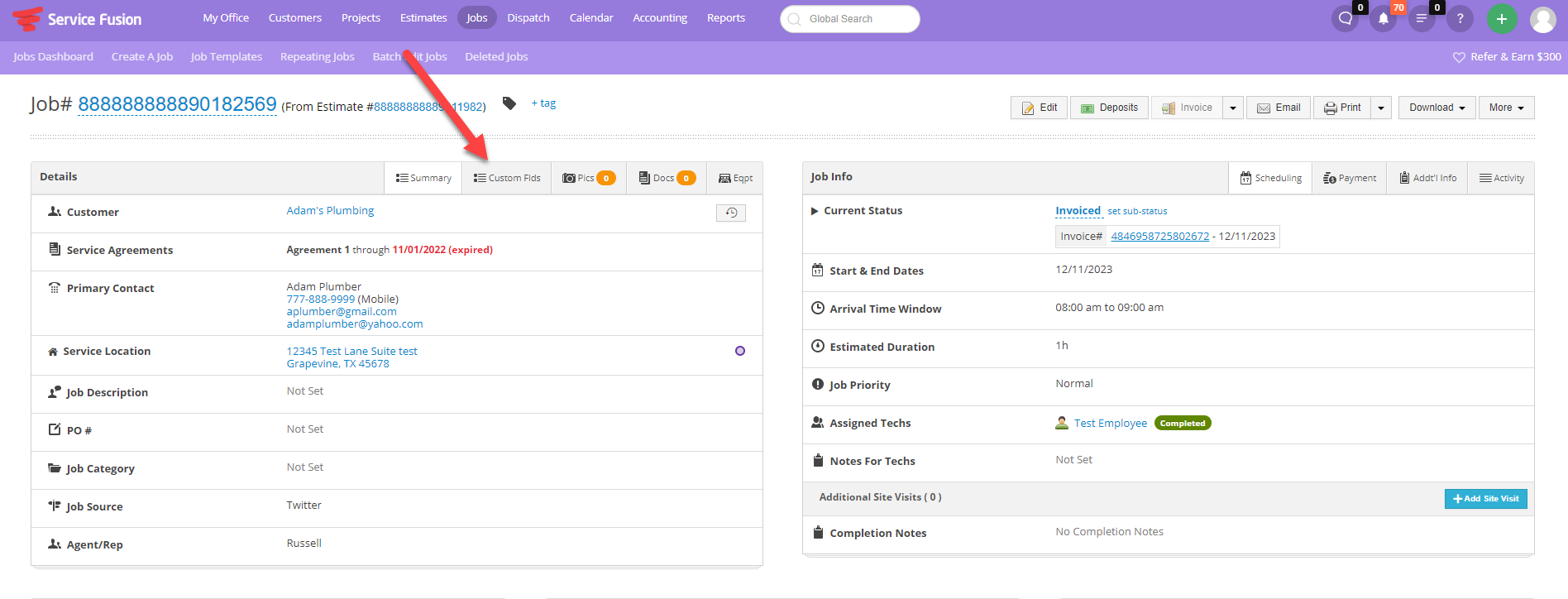Switch to the Scheduling tab
Image resolution: width=1568 pixels, height=599 pixels.
click(x=1271, y=178)
